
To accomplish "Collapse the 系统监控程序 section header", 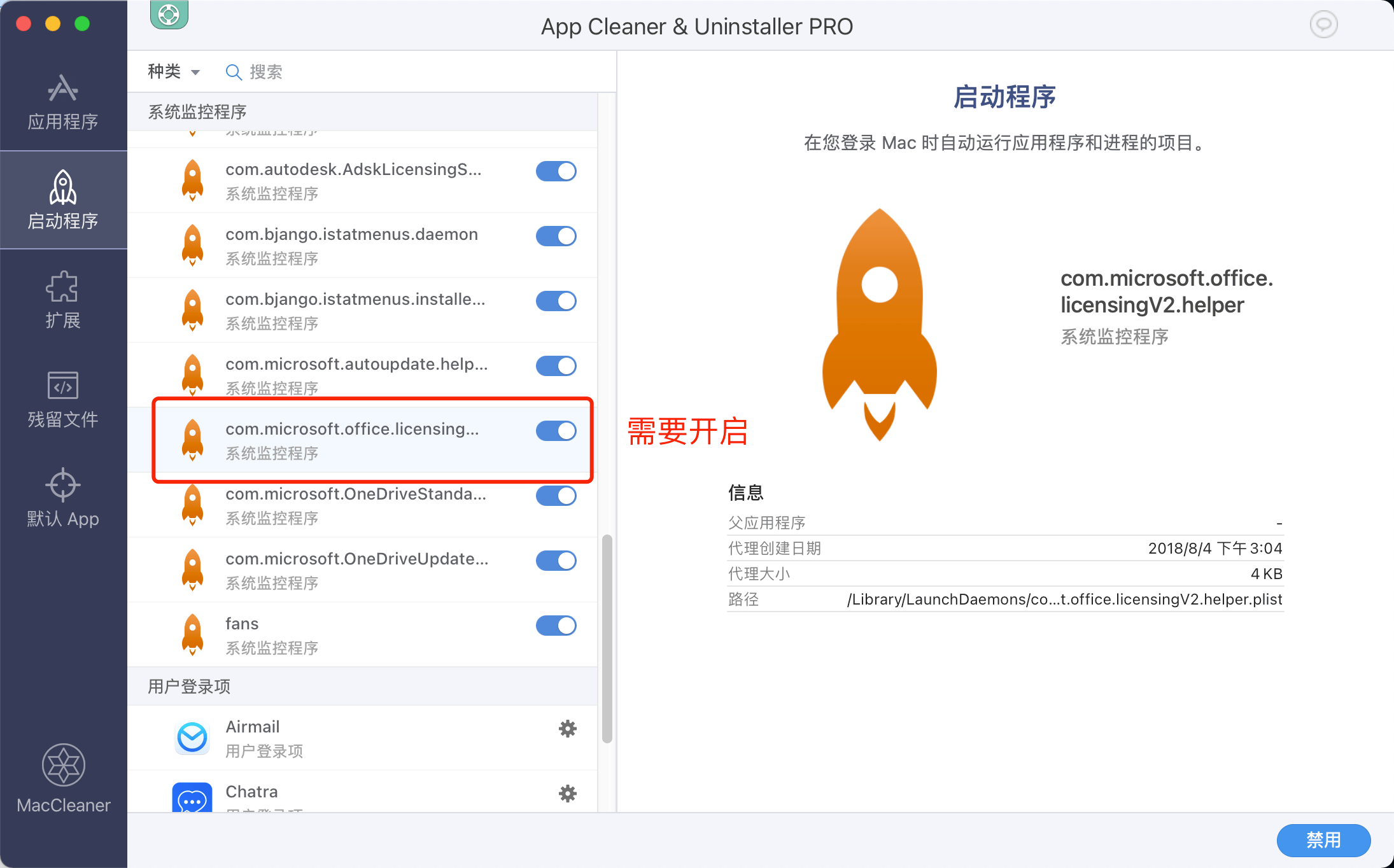I will (x=197, y=112).
